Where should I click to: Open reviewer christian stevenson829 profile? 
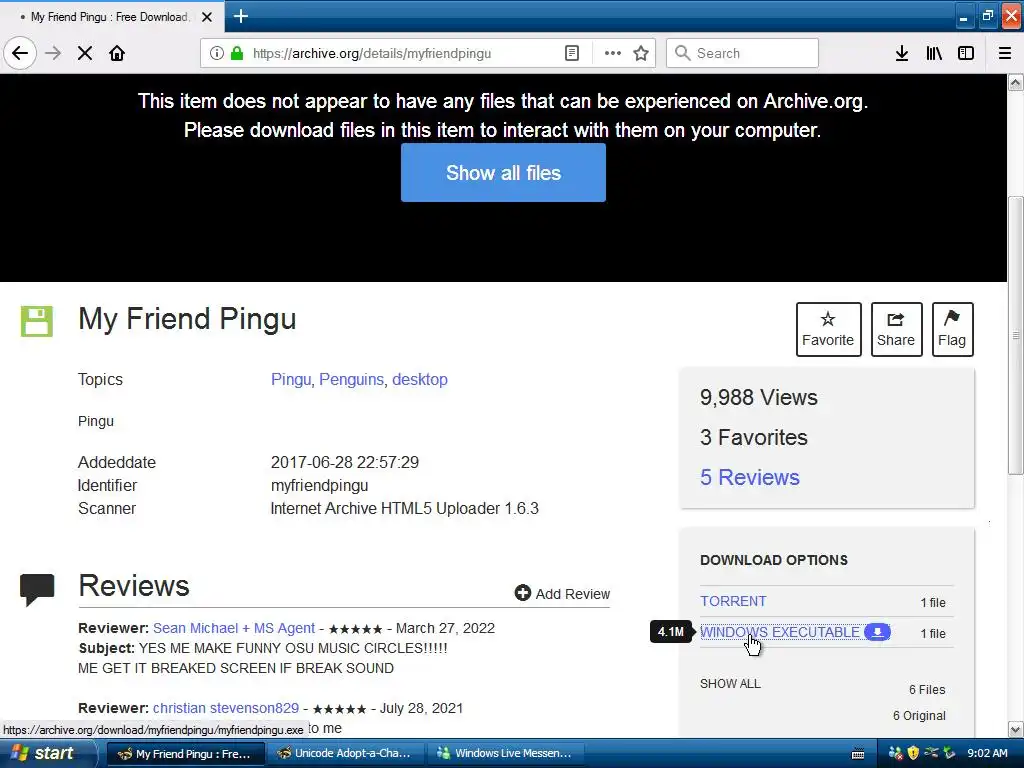coord(226,708)
